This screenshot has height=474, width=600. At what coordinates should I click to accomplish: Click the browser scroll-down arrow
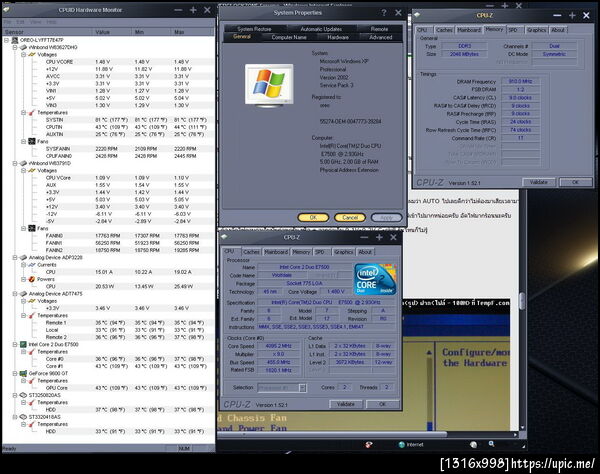[522, 427]
